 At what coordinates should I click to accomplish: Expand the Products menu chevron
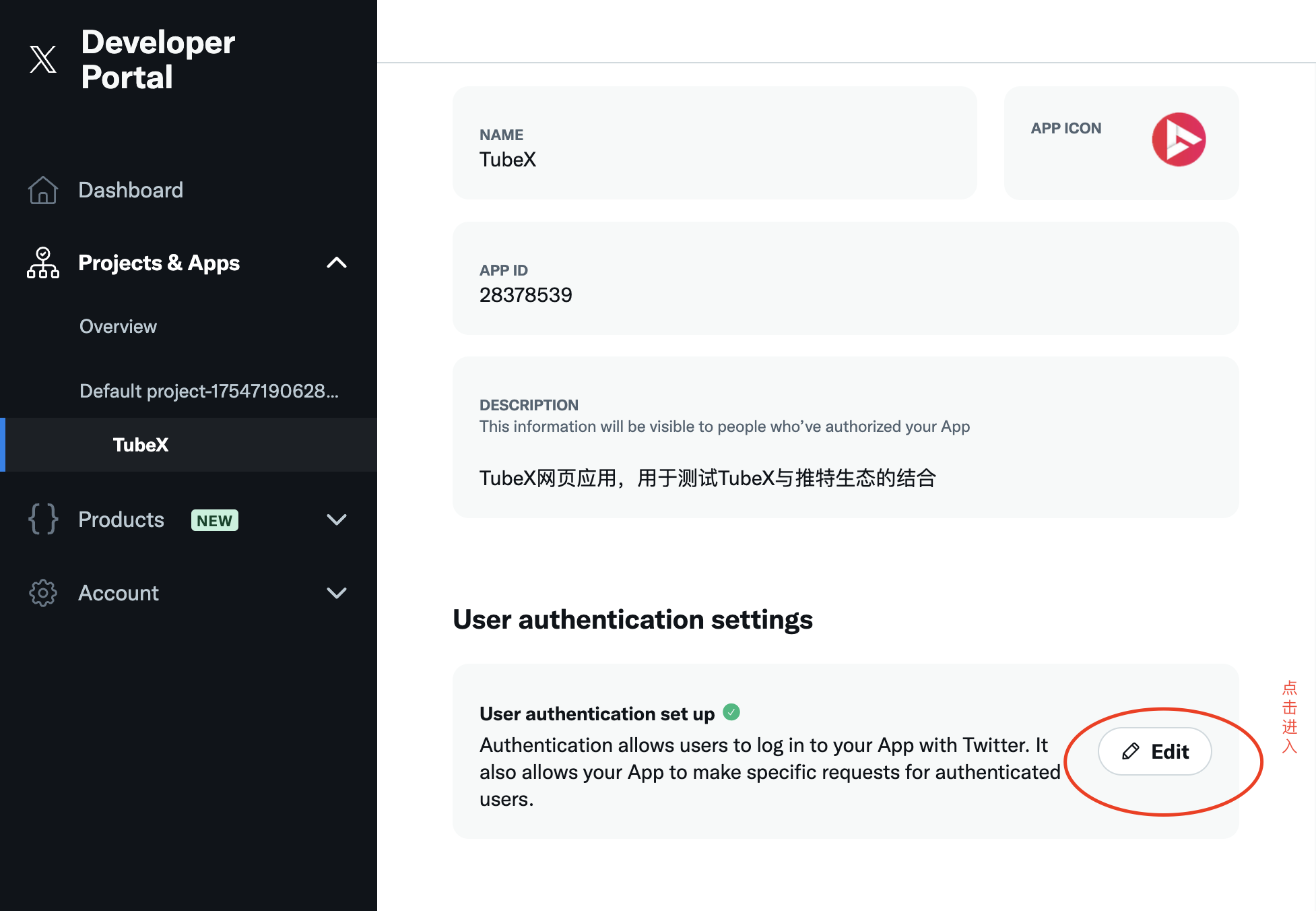[337, 520]
